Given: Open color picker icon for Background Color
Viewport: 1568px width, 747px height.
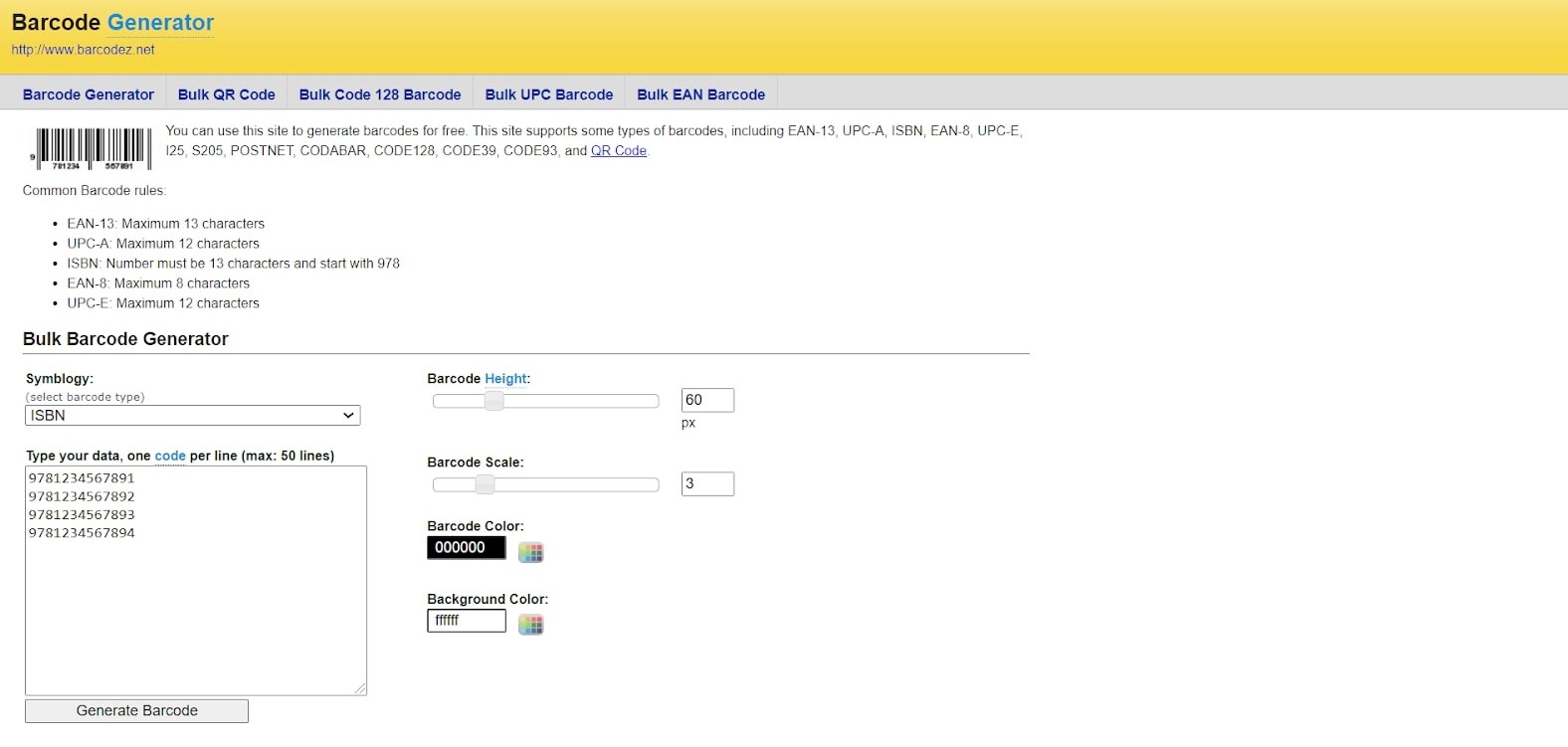Looking at the screenshot, I should click(531, 625).
